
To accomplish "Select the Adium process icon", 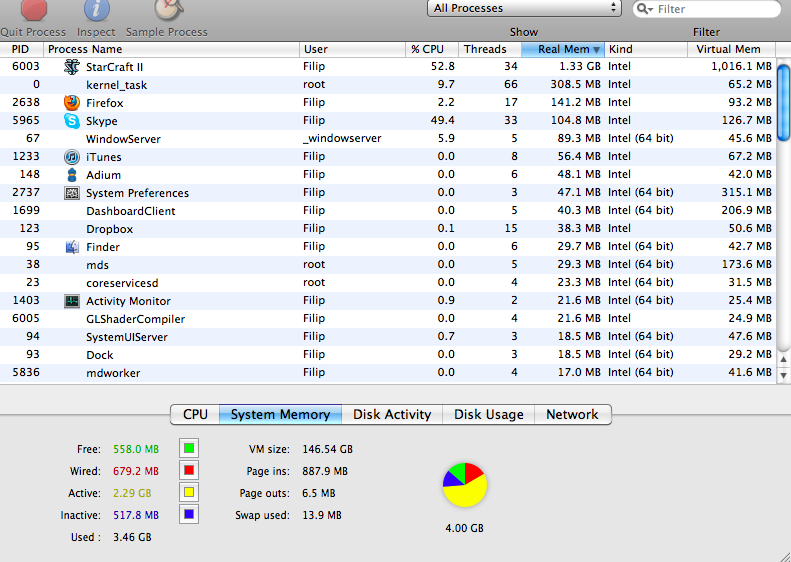I will coord(72,175).
